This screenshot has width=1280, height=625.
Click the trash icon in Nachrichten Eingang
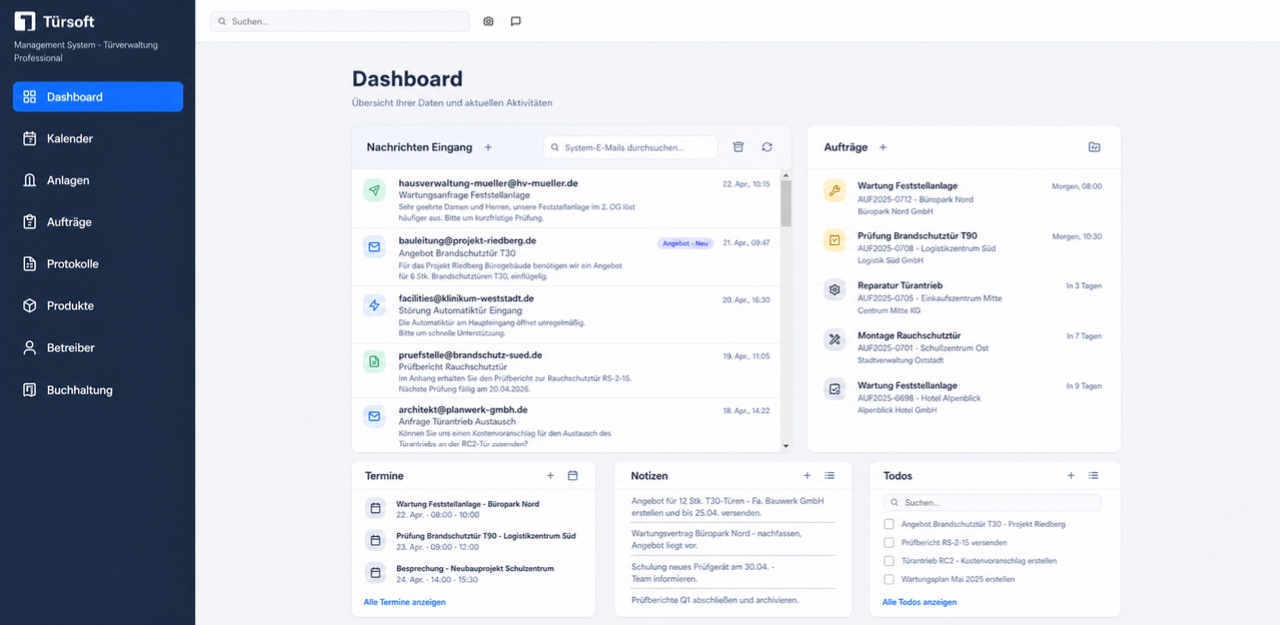pyautogui.click(x=738, y=147)
